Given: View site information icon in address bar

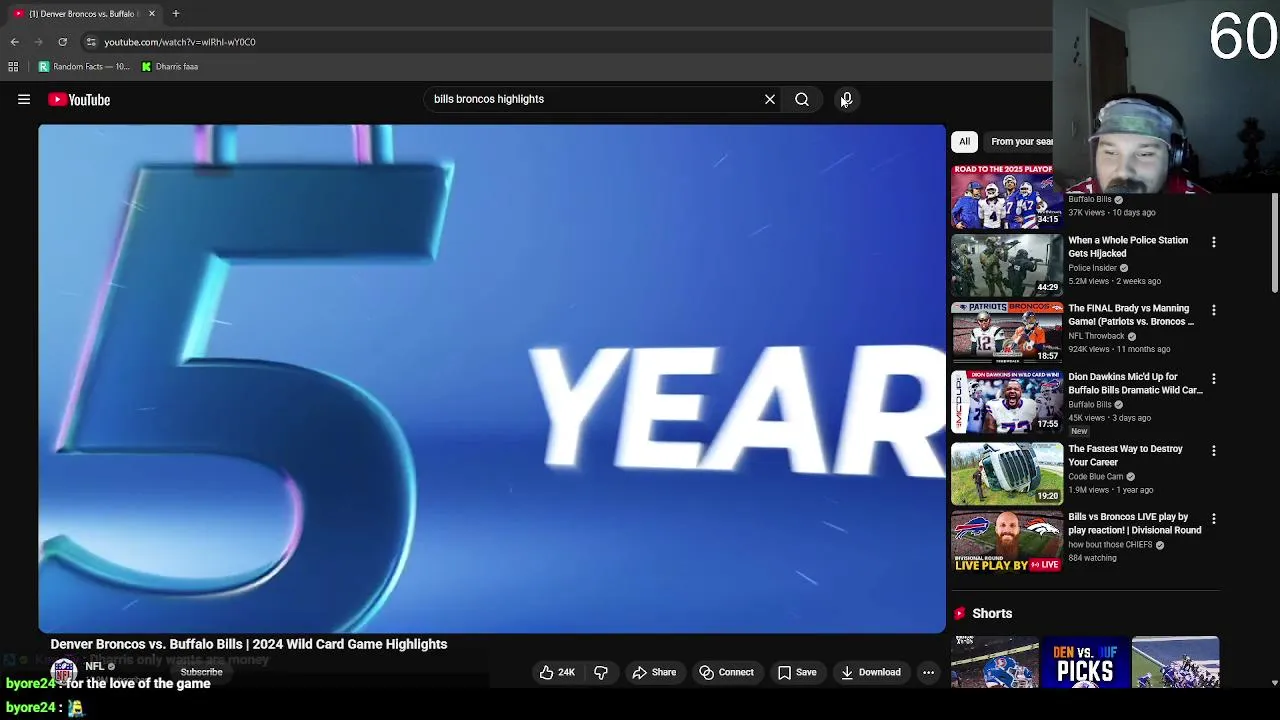Looking at the screenshot, I should pos(91,42).
